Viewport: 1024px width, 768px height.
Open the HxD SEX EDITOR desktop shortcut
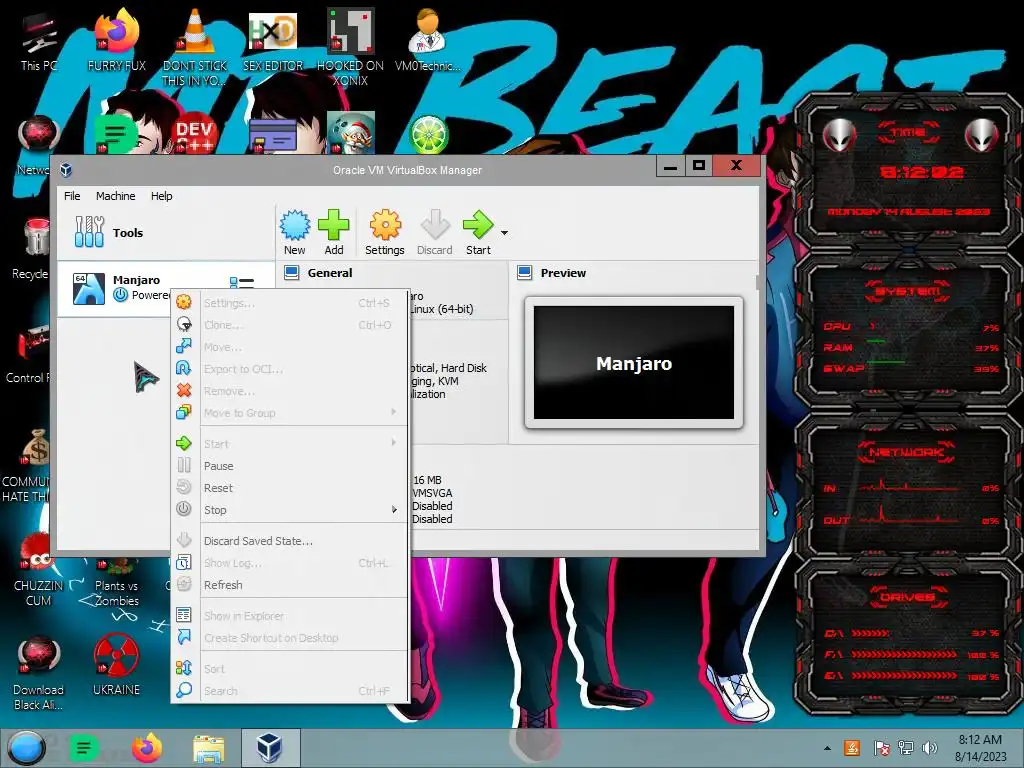(273, 42)
